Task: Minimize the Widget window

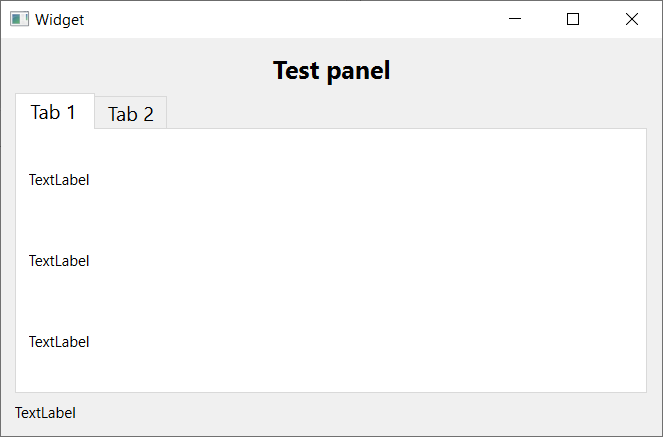Action: point(515,19)
